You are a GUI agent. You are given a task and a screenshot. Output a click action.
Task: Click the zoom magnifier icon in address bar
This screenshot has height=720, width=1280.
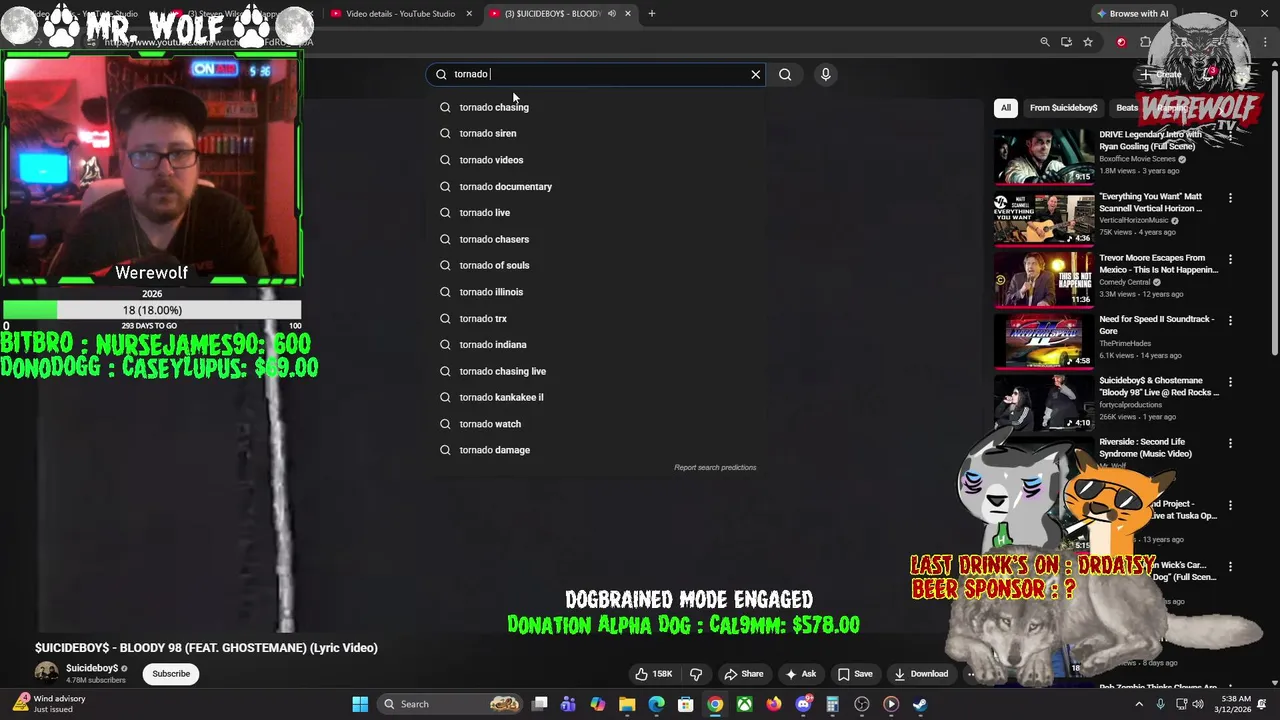click(1045, 42)
